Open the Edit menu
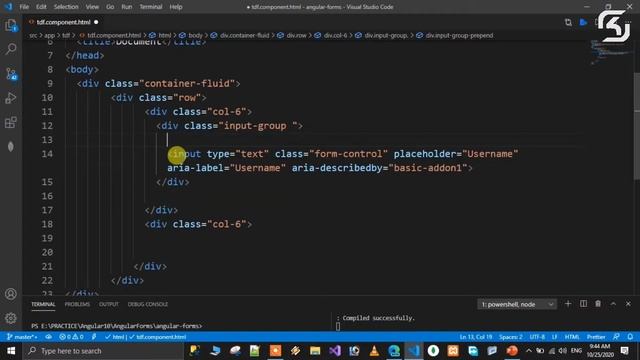This screenshot has height=360, width=640. tap(41, 7)
